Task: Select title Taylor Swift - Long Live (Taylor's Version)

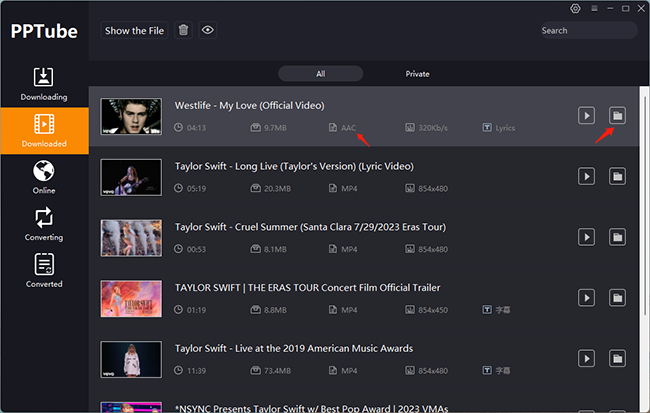Action: click(x=294, y=166)
